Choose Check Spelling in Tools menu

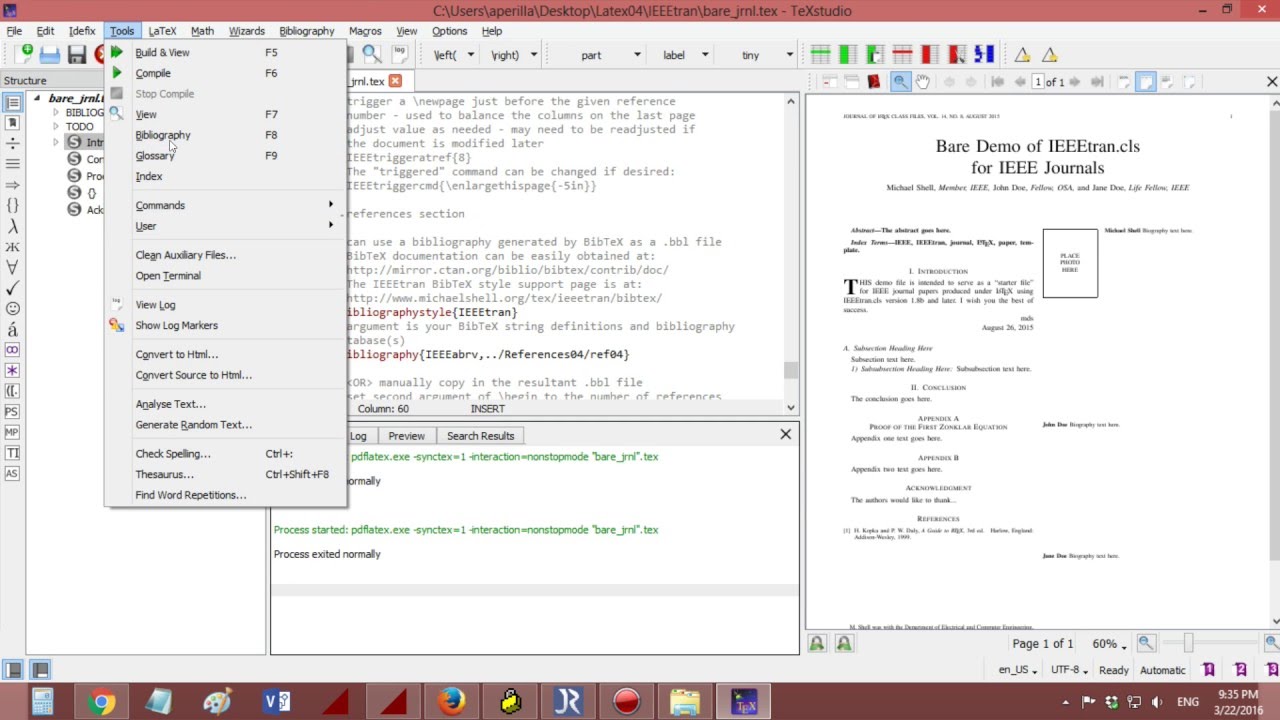coord(226,454)
